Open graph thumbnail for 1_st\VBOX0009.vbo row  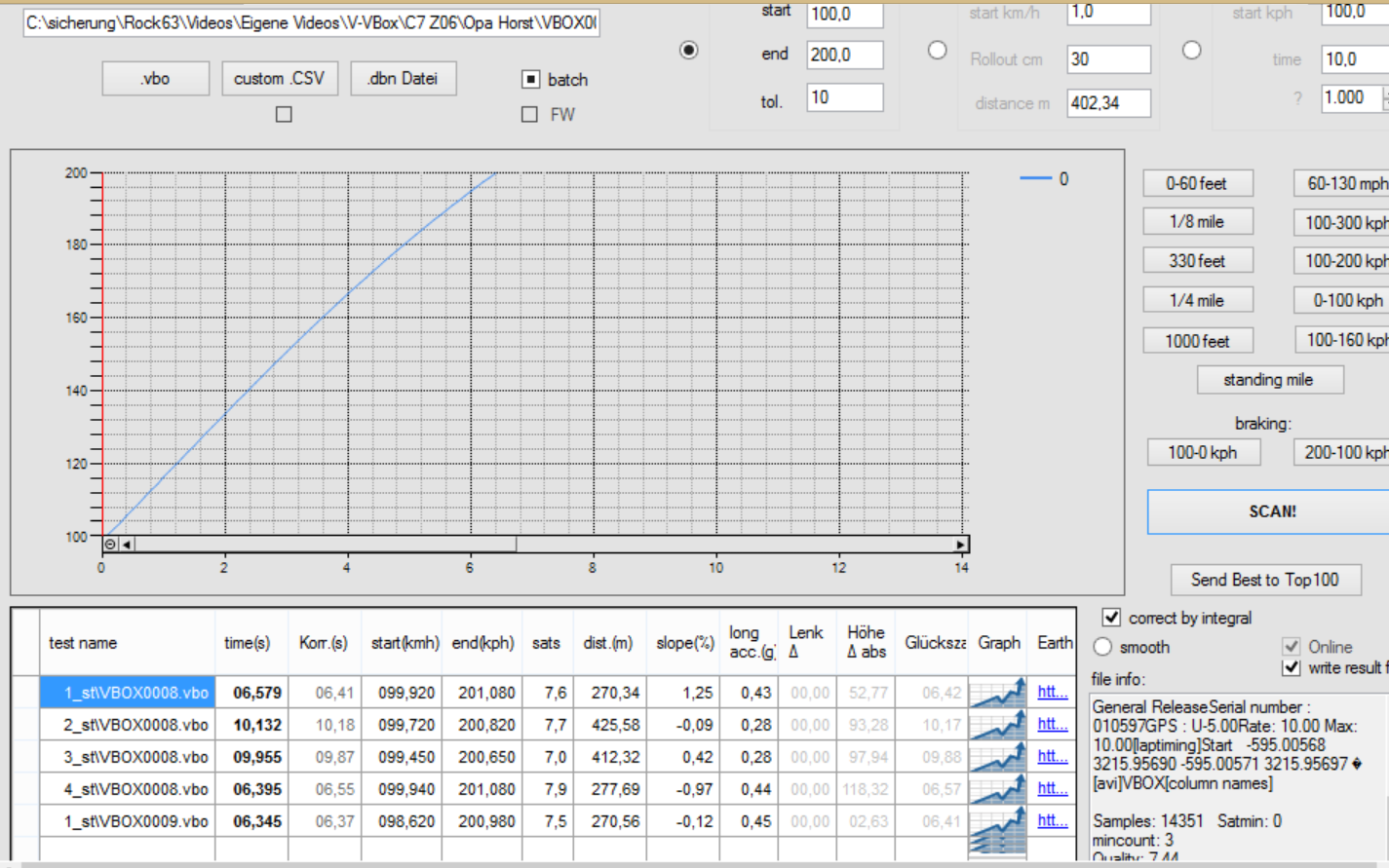coord(998,823)
